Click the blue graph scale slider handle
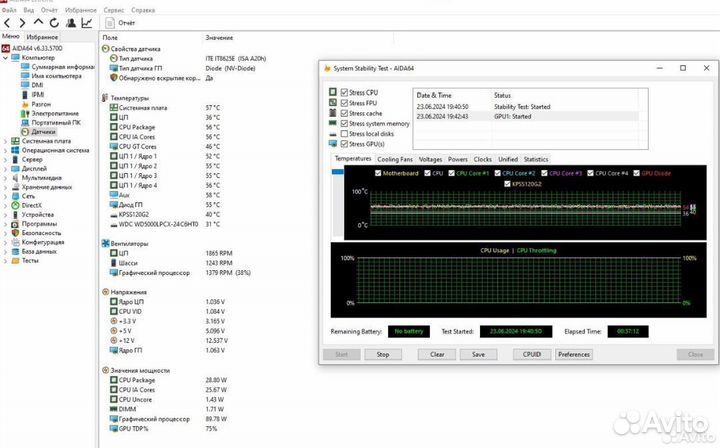 (x=338, y=172)
